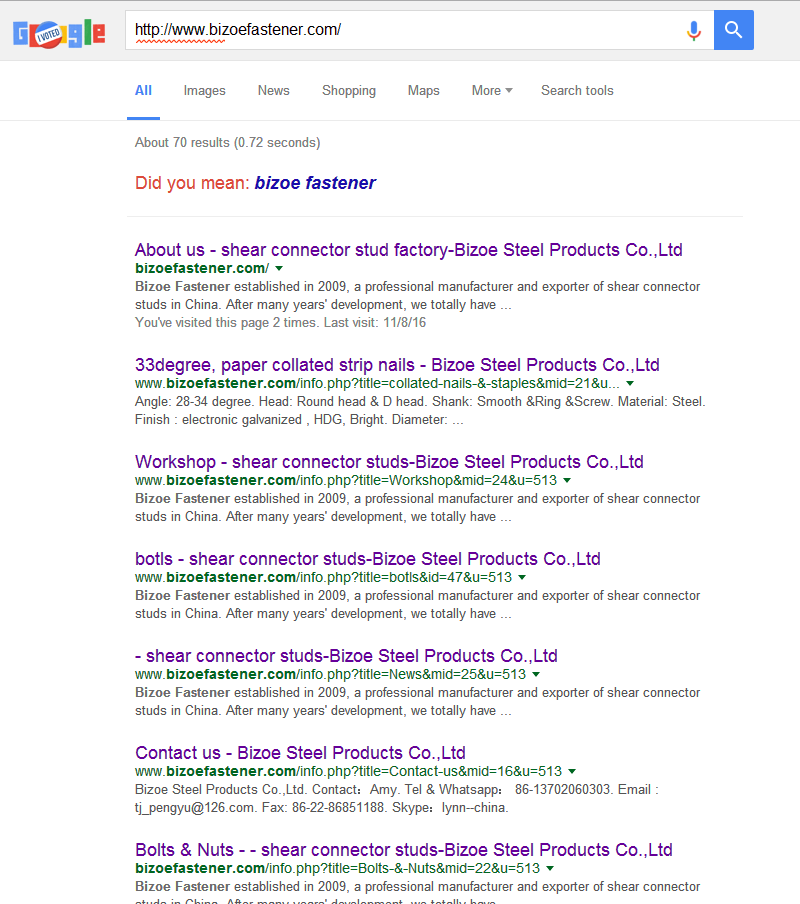
Task: Open the News page result titled '- shear connector studs'
Action: click(346, 656)
